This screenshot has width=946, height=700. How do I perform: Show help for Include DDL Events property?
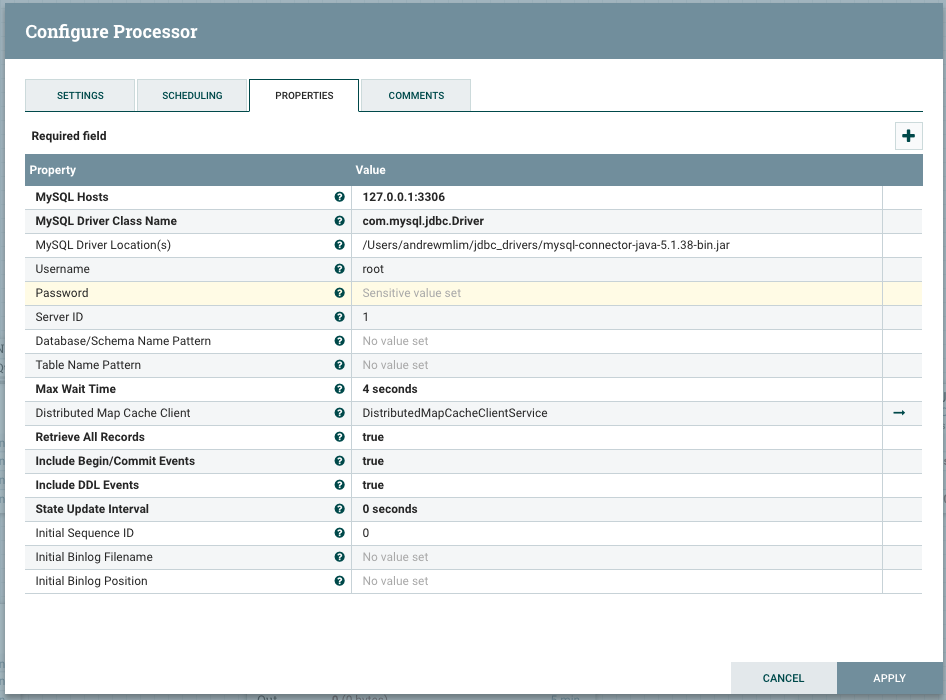click(339, 484)
